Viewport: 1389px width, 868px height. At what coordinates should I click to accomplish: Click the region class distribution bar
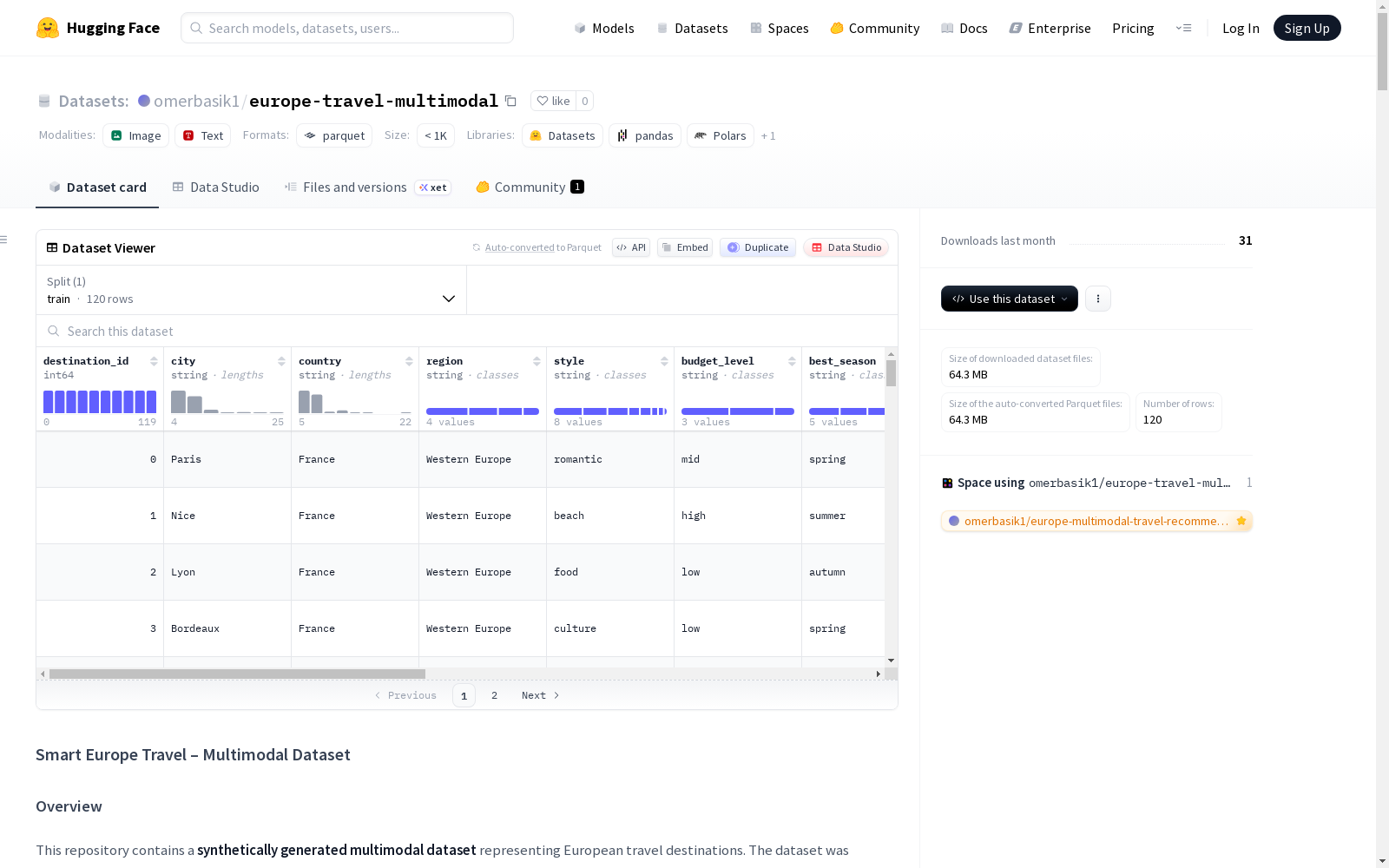[483, 411]
